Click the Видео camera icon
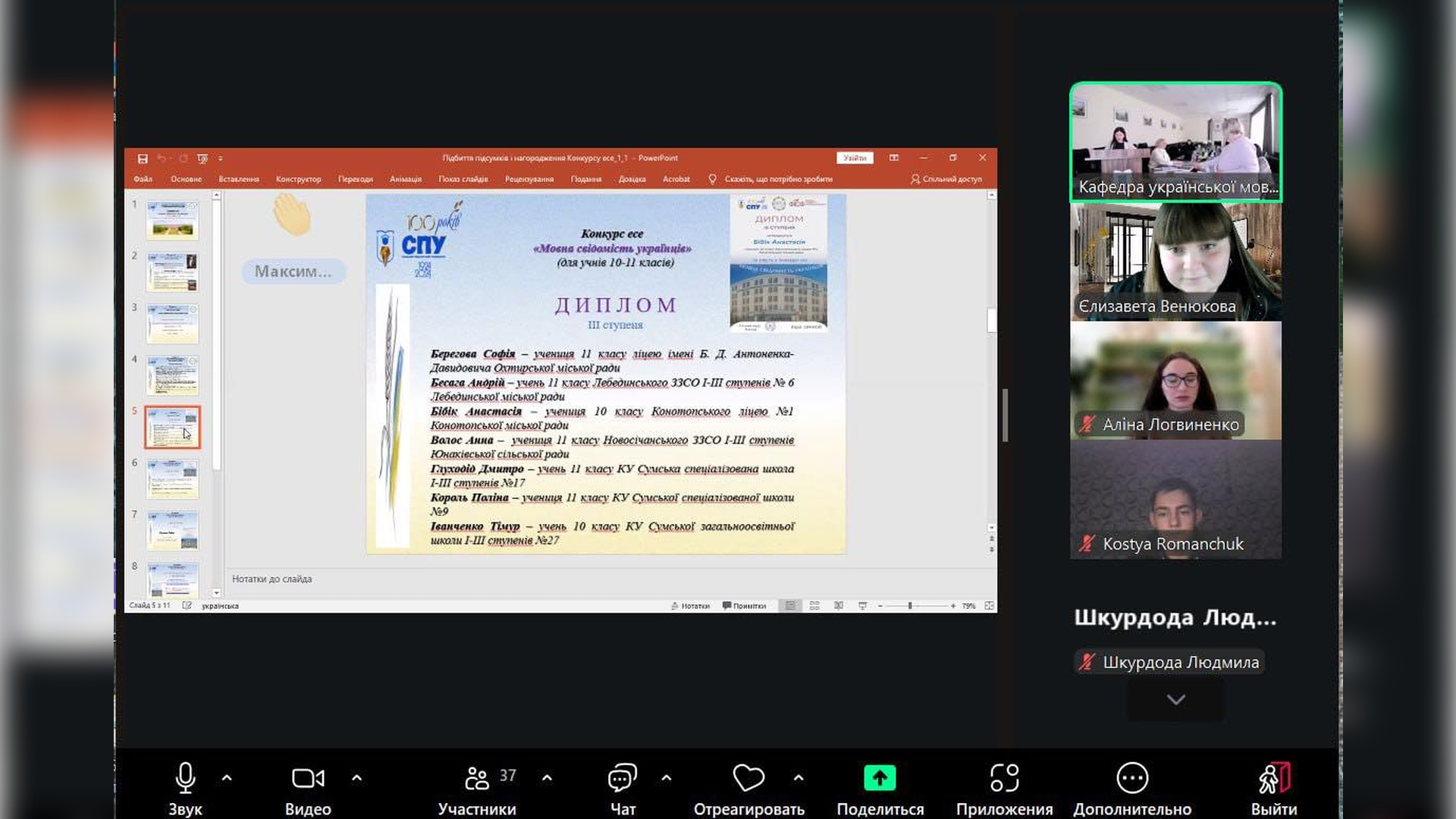 [308, 778]
